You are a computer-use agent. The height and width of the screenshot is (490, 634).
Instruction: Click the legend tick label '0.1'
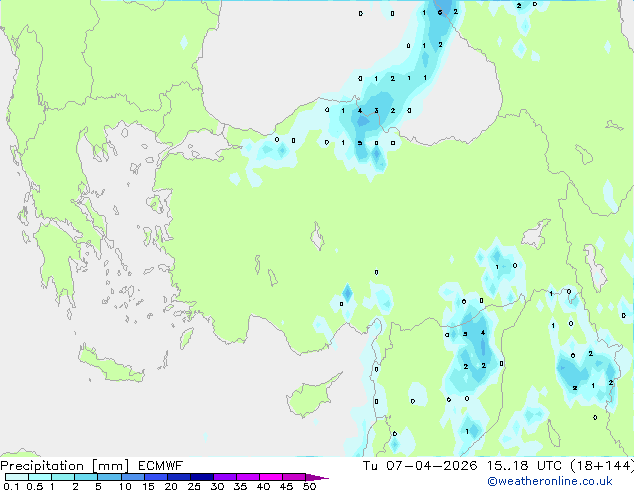pos(11,486)
